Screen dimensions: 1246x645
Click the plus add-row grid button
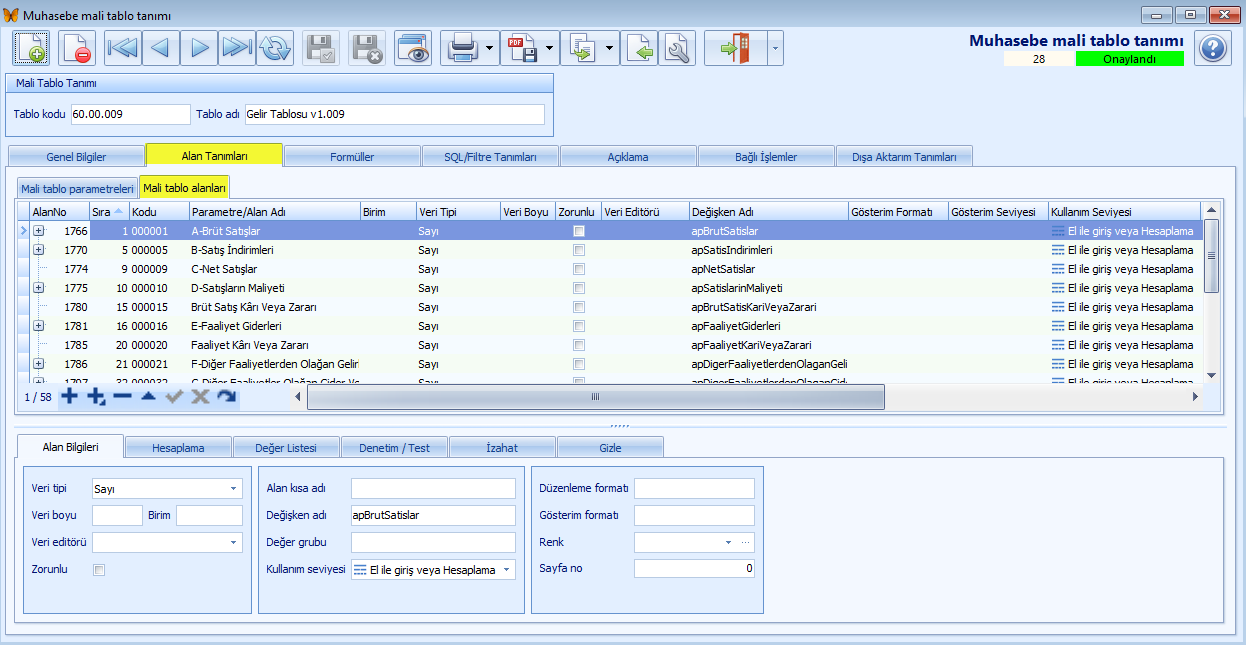pos(69,397)
